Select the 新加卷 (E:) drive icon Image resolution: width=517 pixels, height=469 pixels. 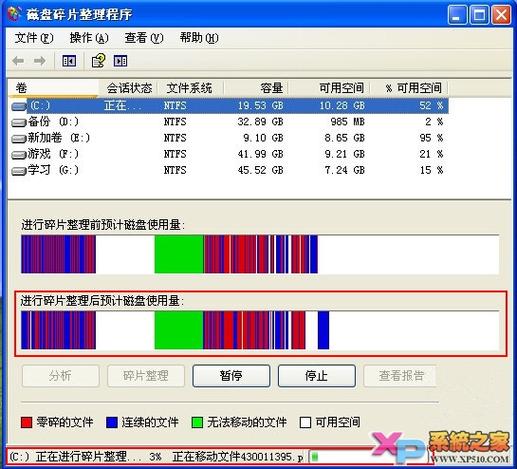pyautogui.click(x=18, y=138)
